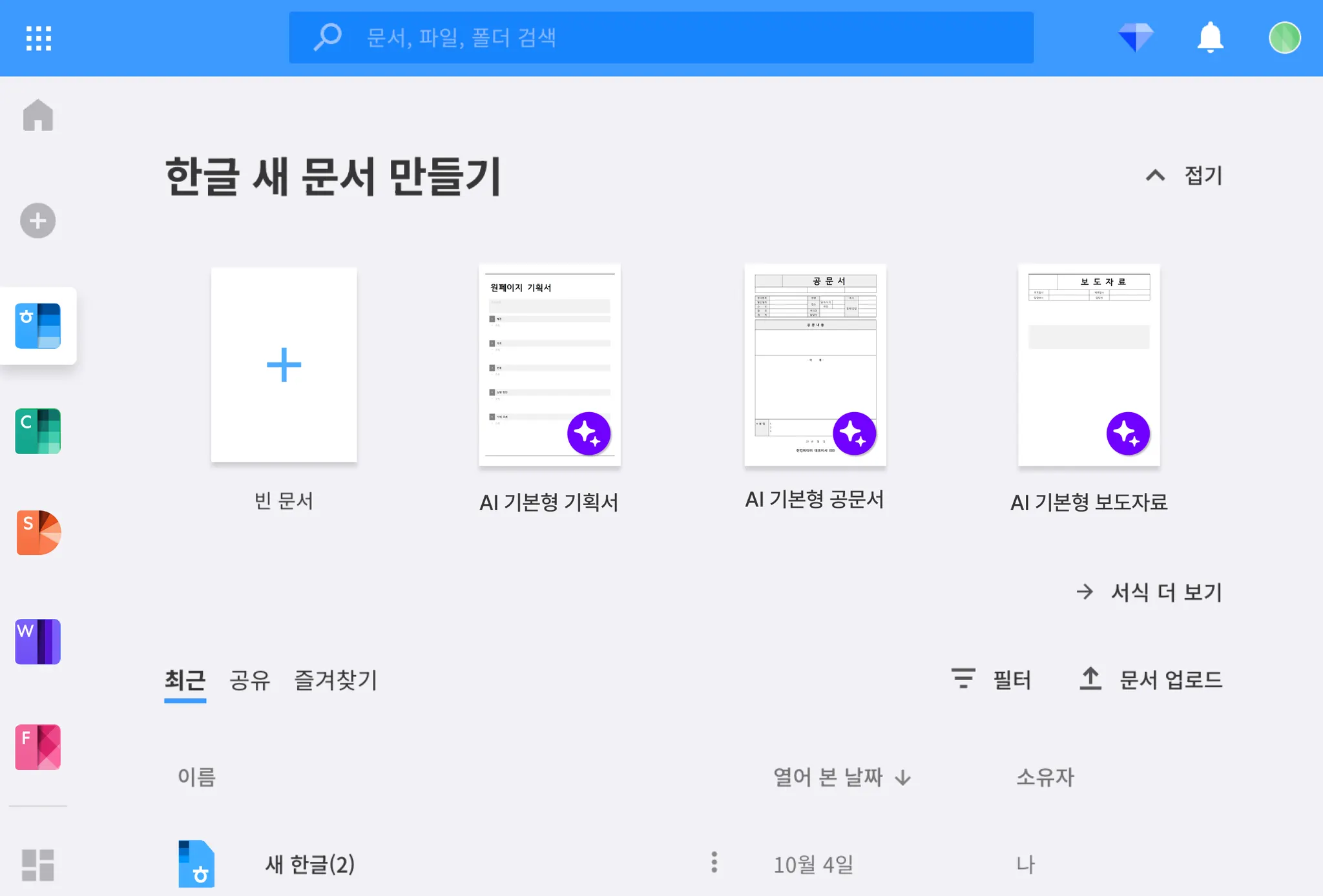Click 문서 업로드 upload button

click(1151, 679)
